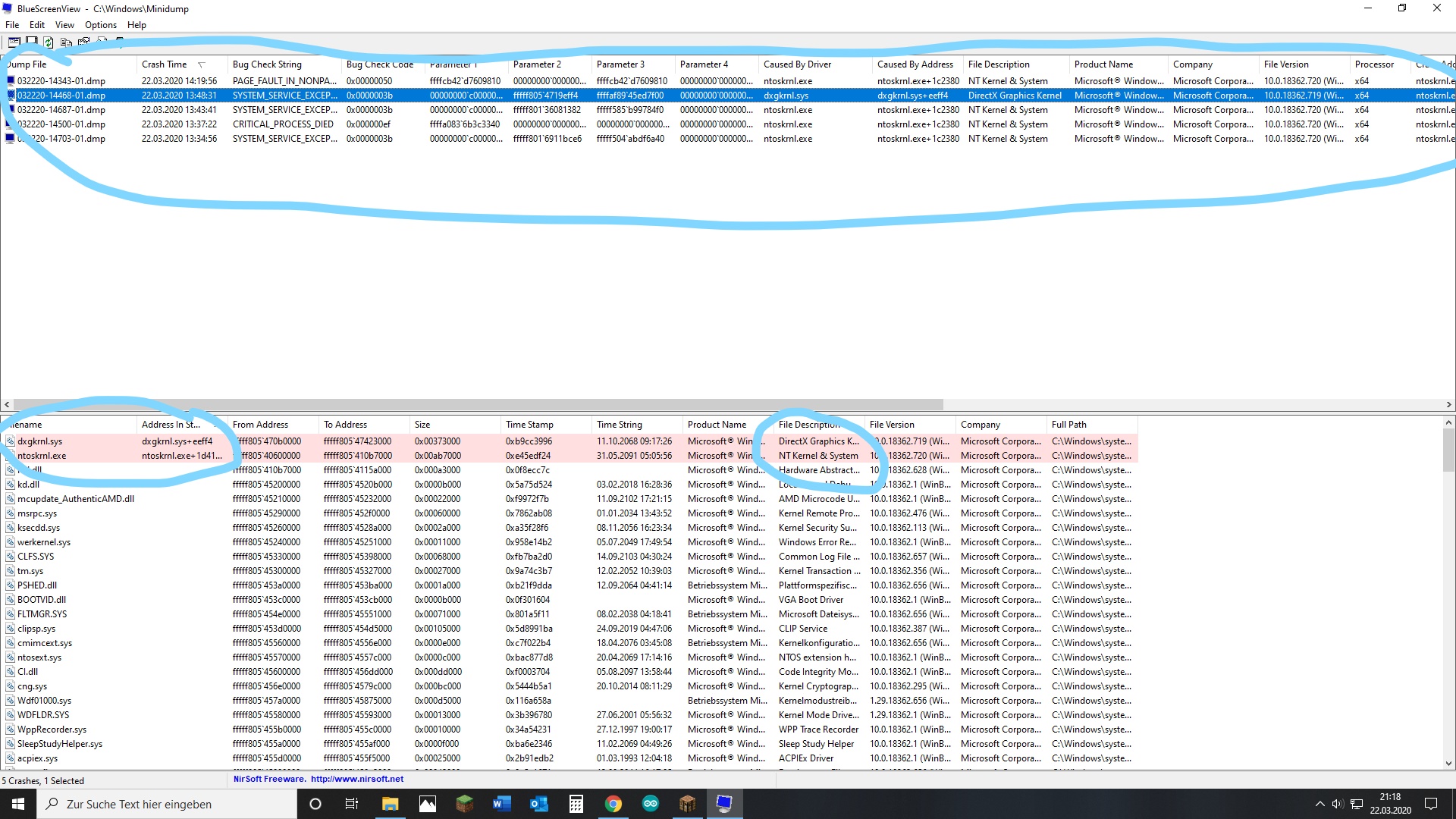Click the Copy Selected Items toolbar icon
This screenshot has height=819, width=1456.
click(x=66, y=42)
